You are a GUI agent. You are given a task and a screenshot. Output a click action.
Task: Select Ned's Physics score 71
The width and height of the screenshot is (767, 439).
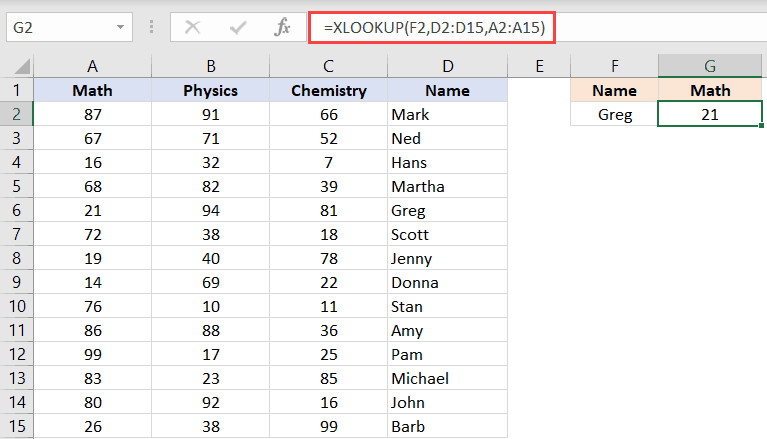point(210,139)
